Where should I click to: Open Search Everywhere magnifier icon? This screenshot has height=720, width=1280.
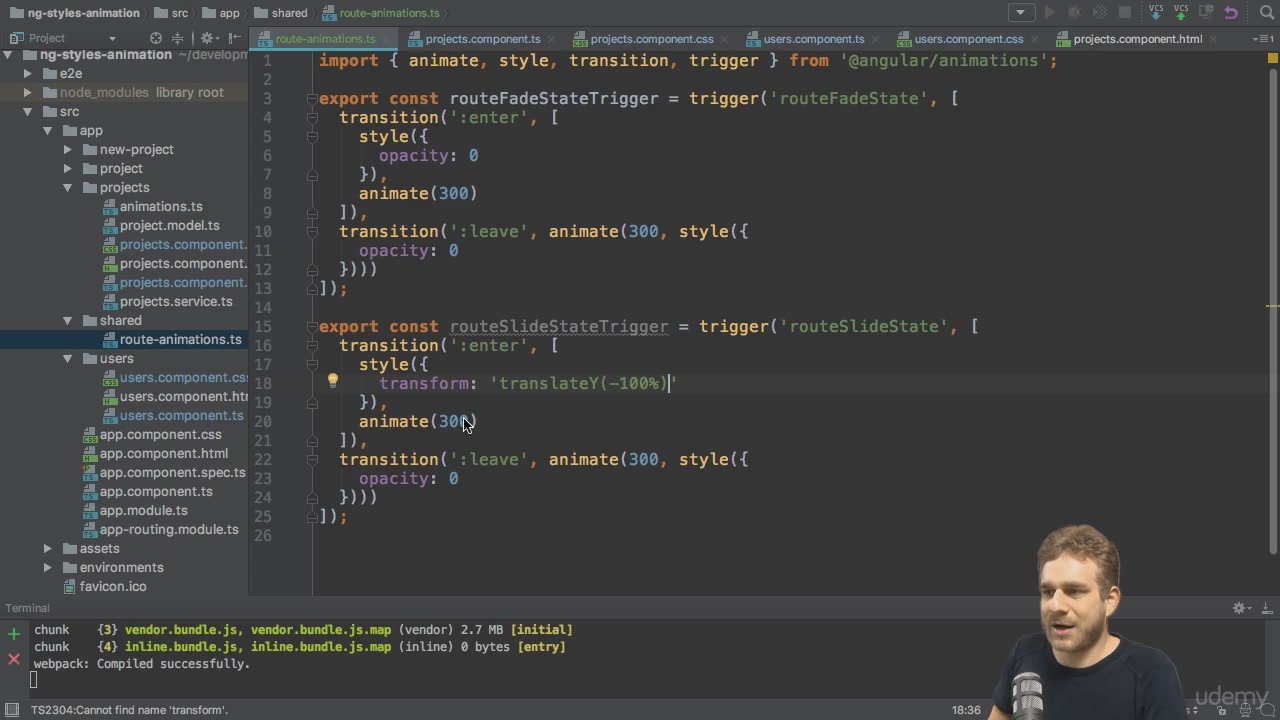click(x=1265, y=13)
